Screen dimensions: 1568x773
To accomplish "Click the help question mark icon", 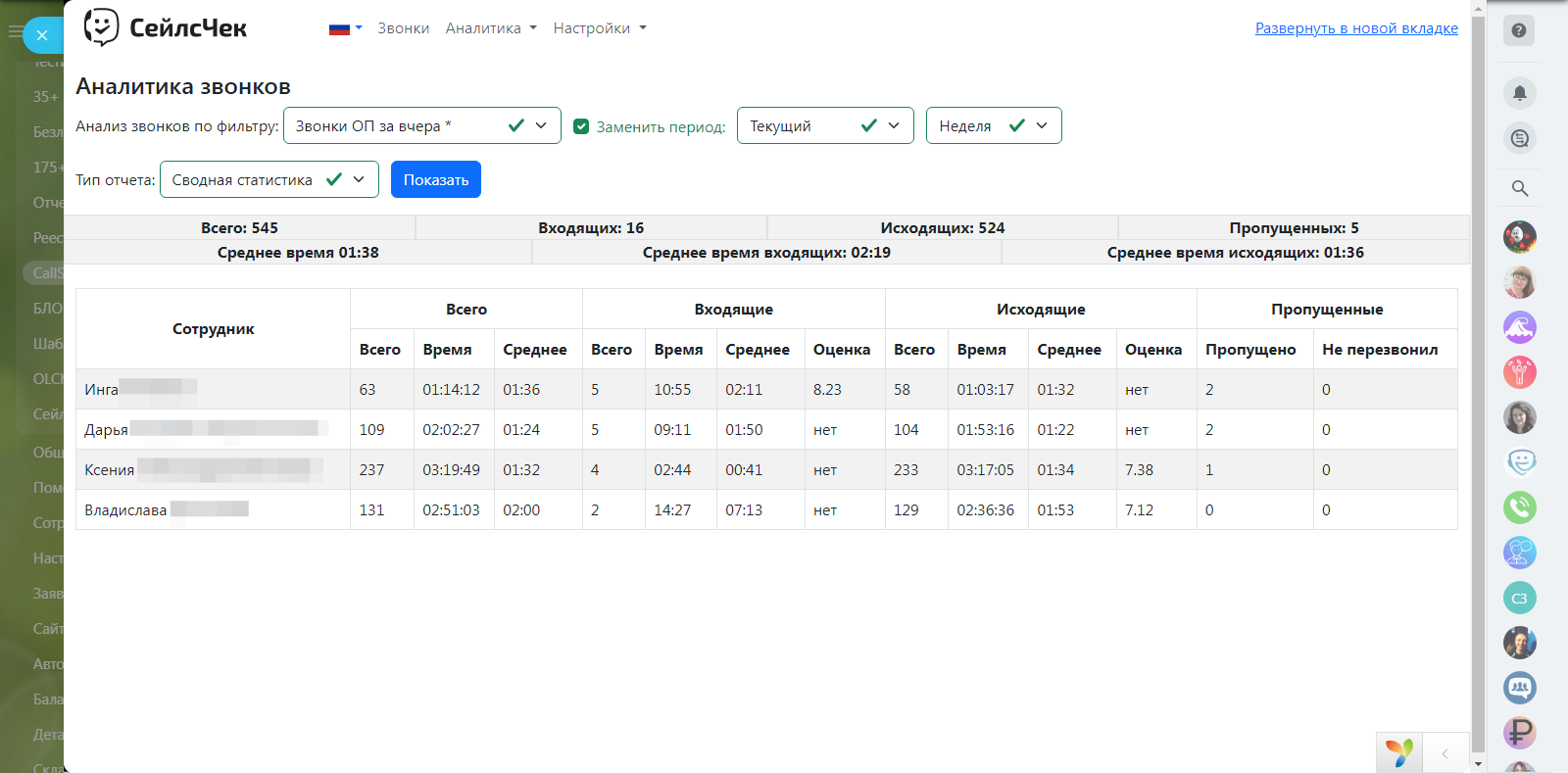I will 1519,30.
